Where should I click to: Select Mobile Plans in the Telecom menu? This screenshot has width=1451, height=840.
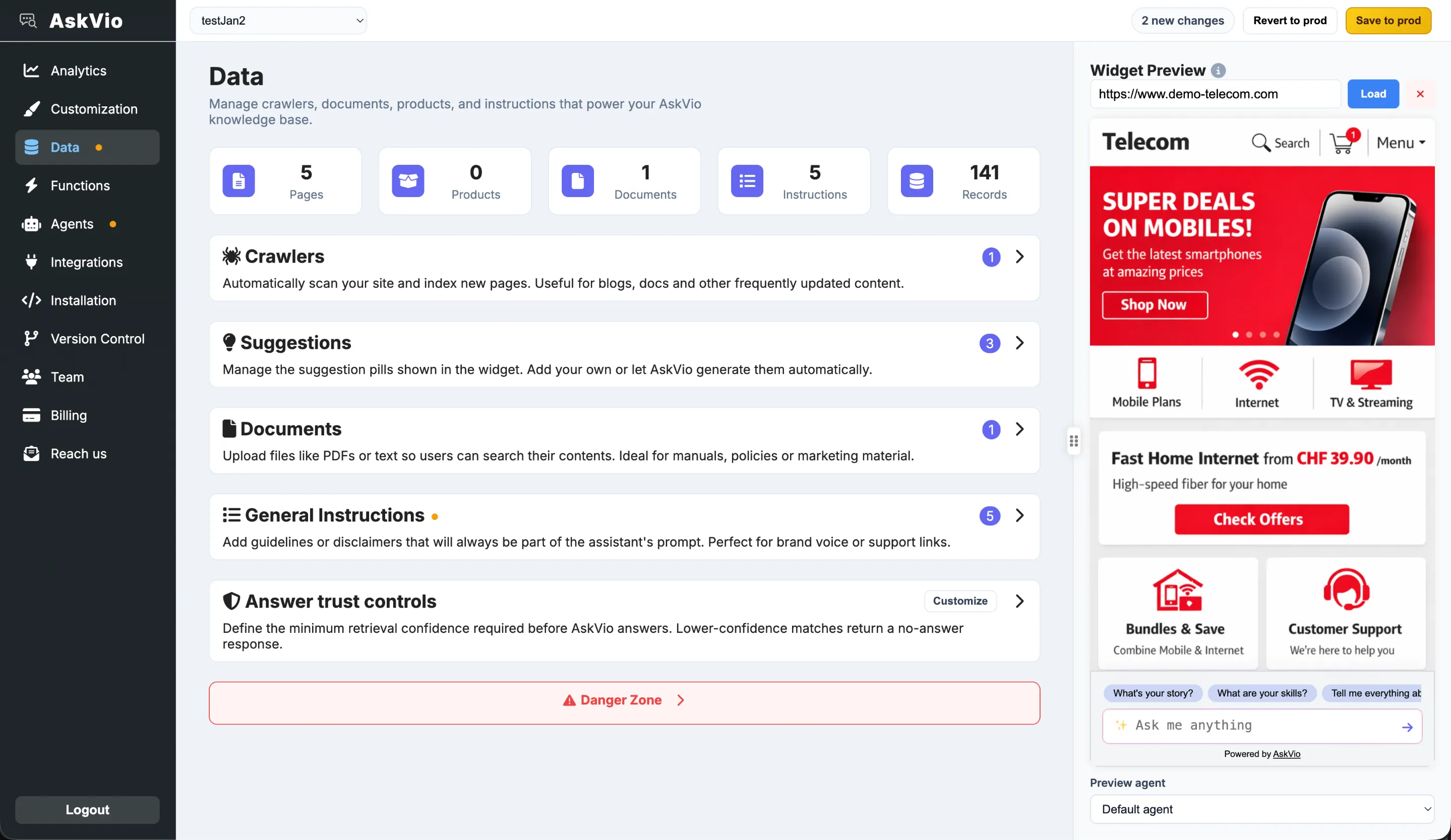pos(1146,382)
